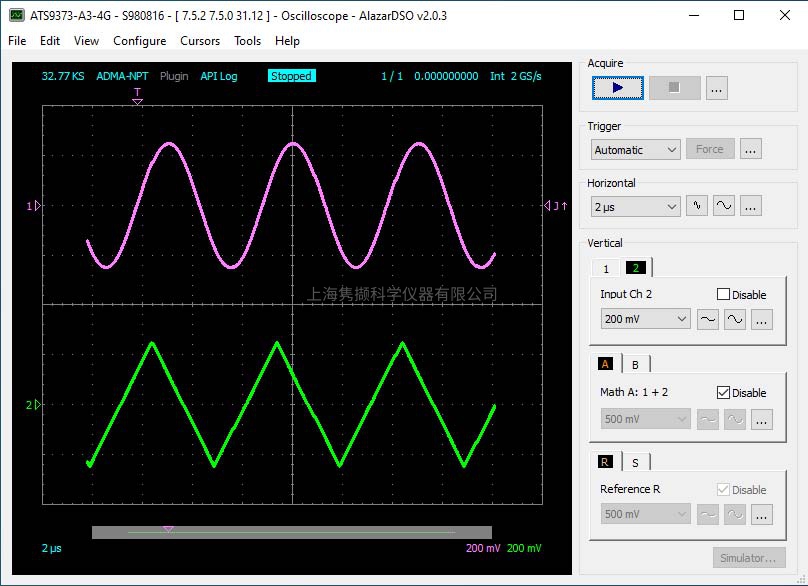This screenshot has height=586, width=808.
Task: Maximize the AlazarDSO window
Action: pyautogui.click(x=739, y=15)
